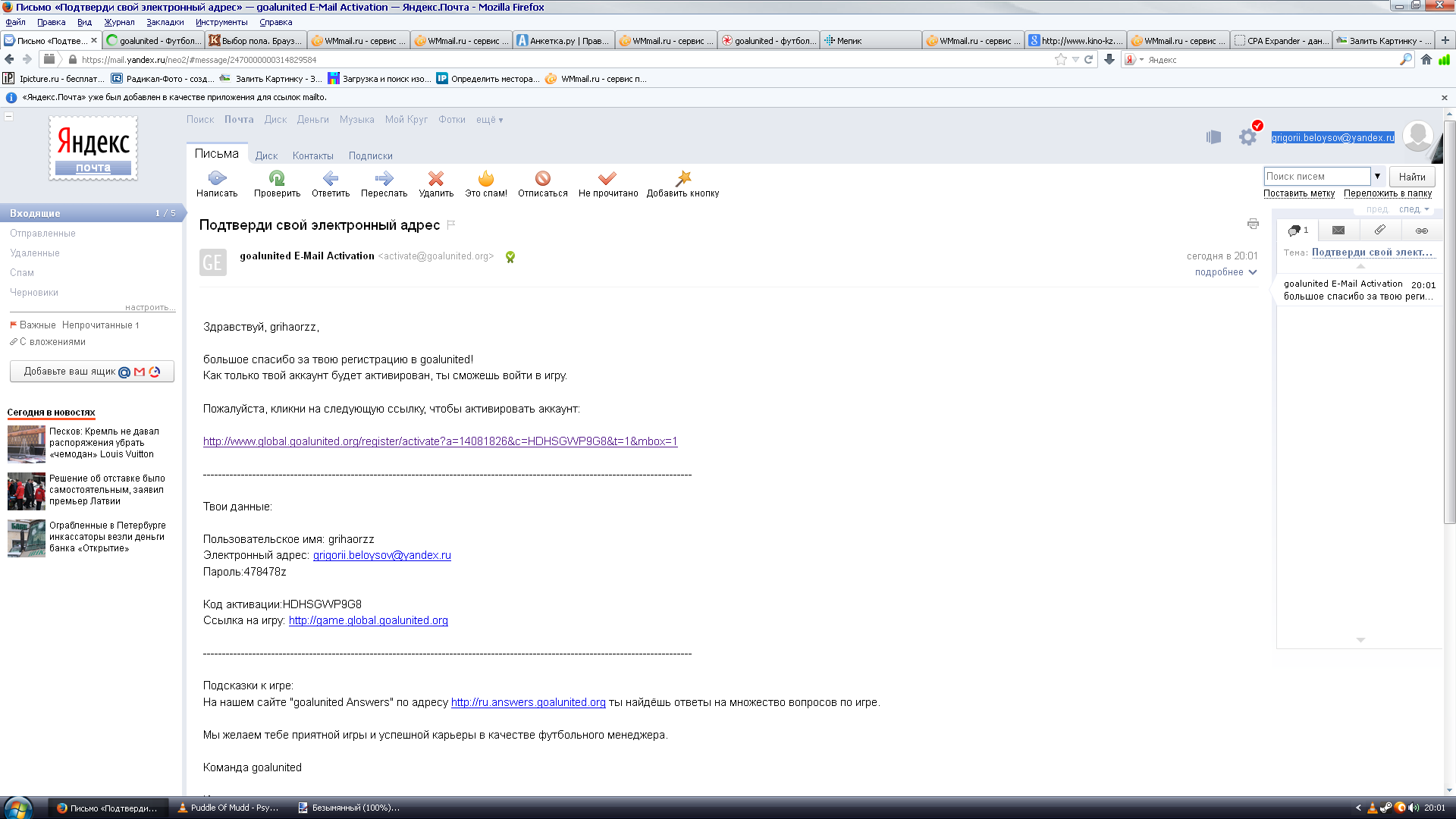Click the Написать compose mail icon
This screenshot has height=819, width=1456.
pyautogui.click(x=217, y=178)
